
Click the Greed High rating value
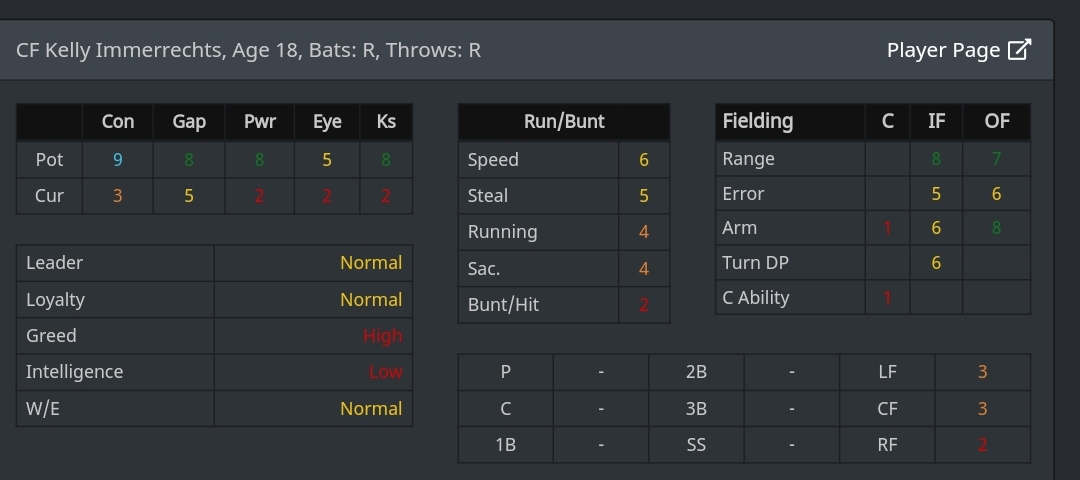382,336
